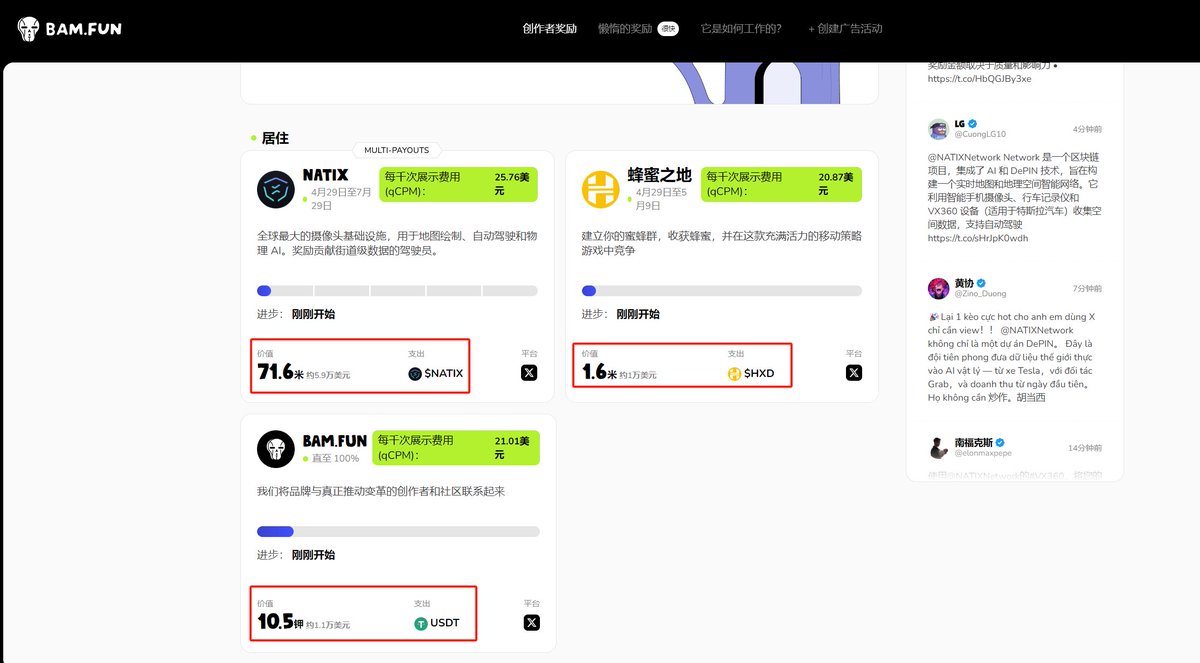Open the NATIX campaign logo
Screen dimensions: 1200x663
click(x=276, y=189)
